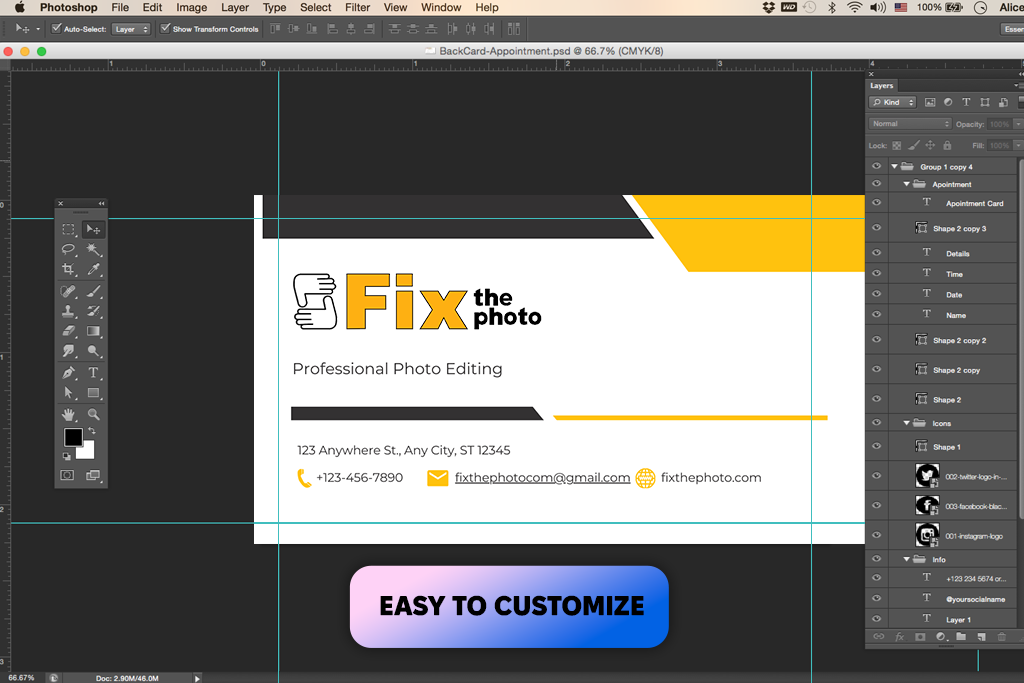Toggle the Auto-Select checkbox
This screenshot has width=1024, height=683.
[56, 29]
